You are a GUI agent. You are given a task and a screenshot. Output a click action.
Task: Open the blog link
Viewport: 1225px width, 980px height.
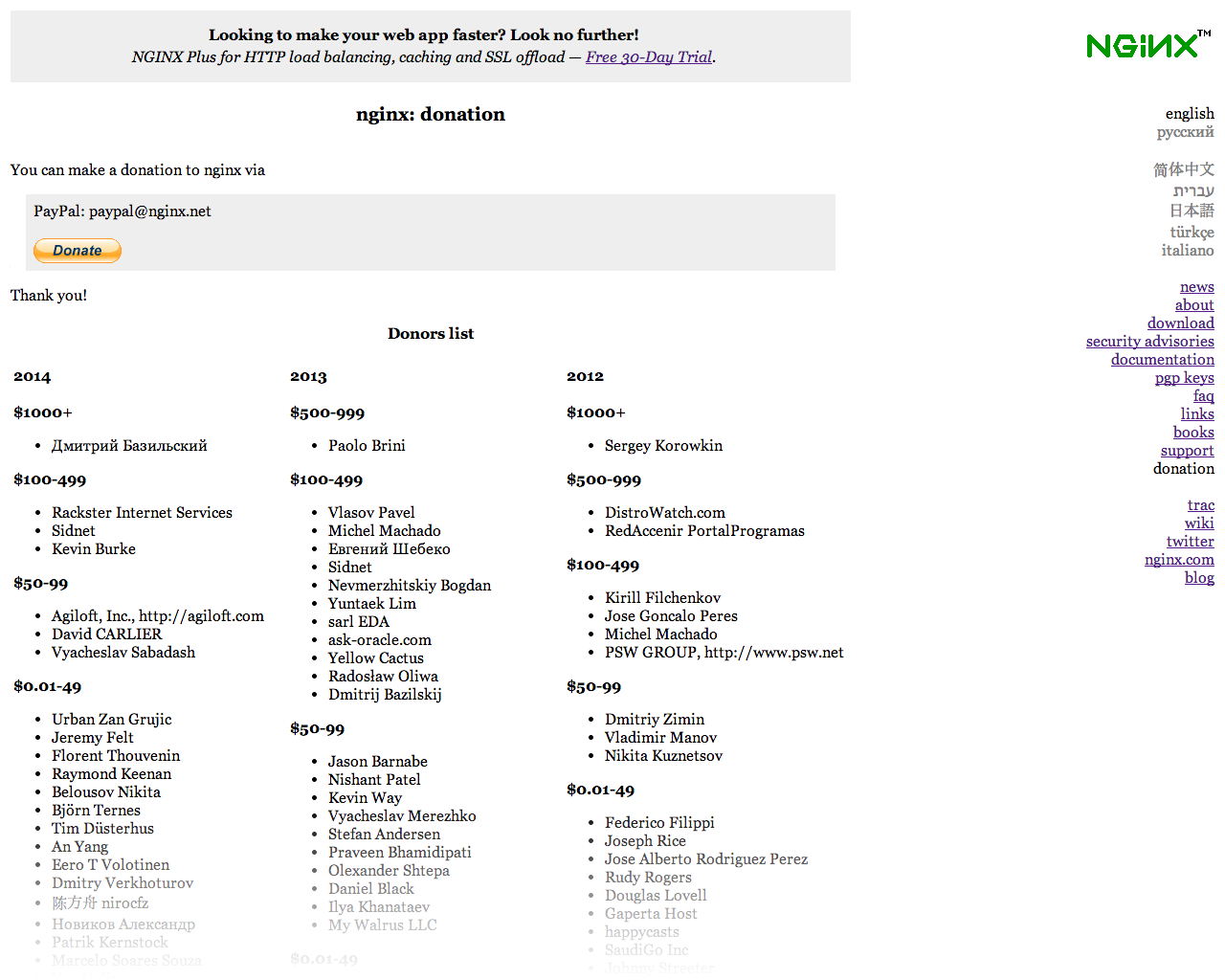click(x=1199, y=578)
